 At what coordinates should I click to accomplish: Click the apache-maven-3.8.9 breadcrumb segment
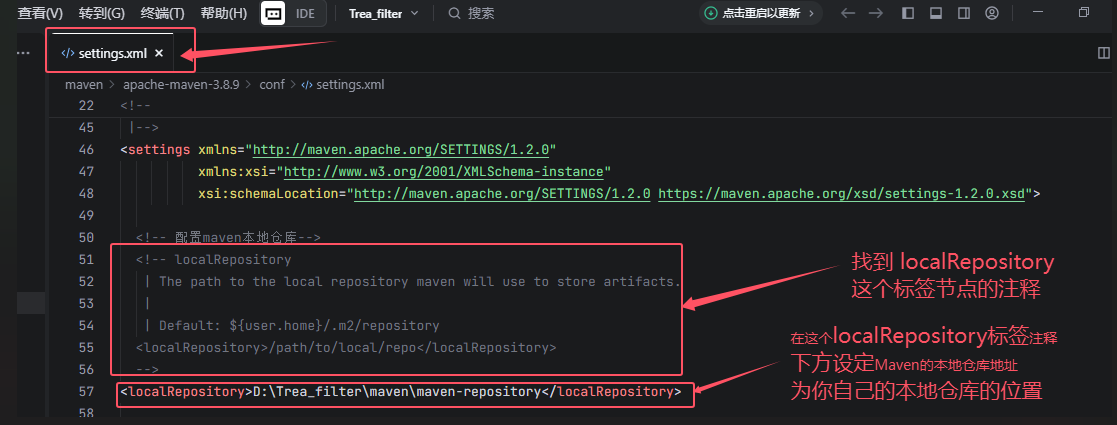[181, 85]
